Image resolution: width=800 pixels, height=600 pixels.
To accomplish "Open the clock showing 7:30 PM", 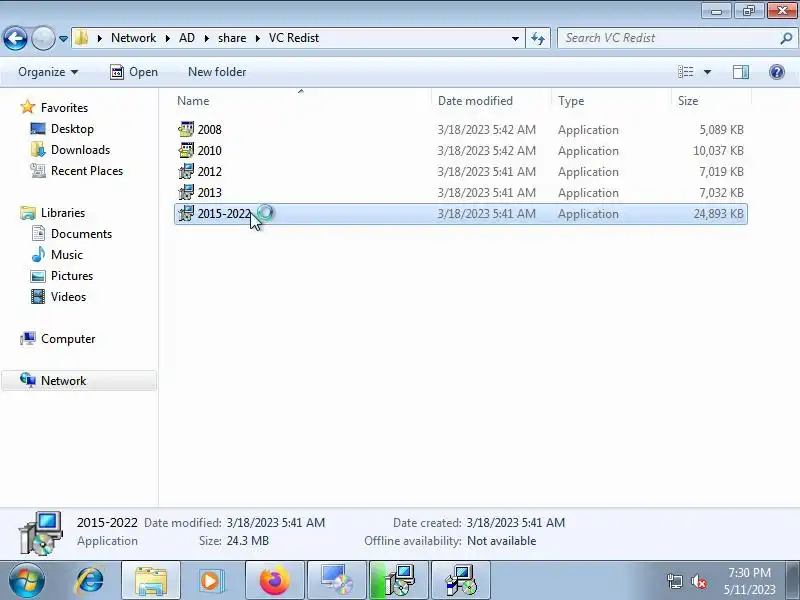I will (749, 581).
